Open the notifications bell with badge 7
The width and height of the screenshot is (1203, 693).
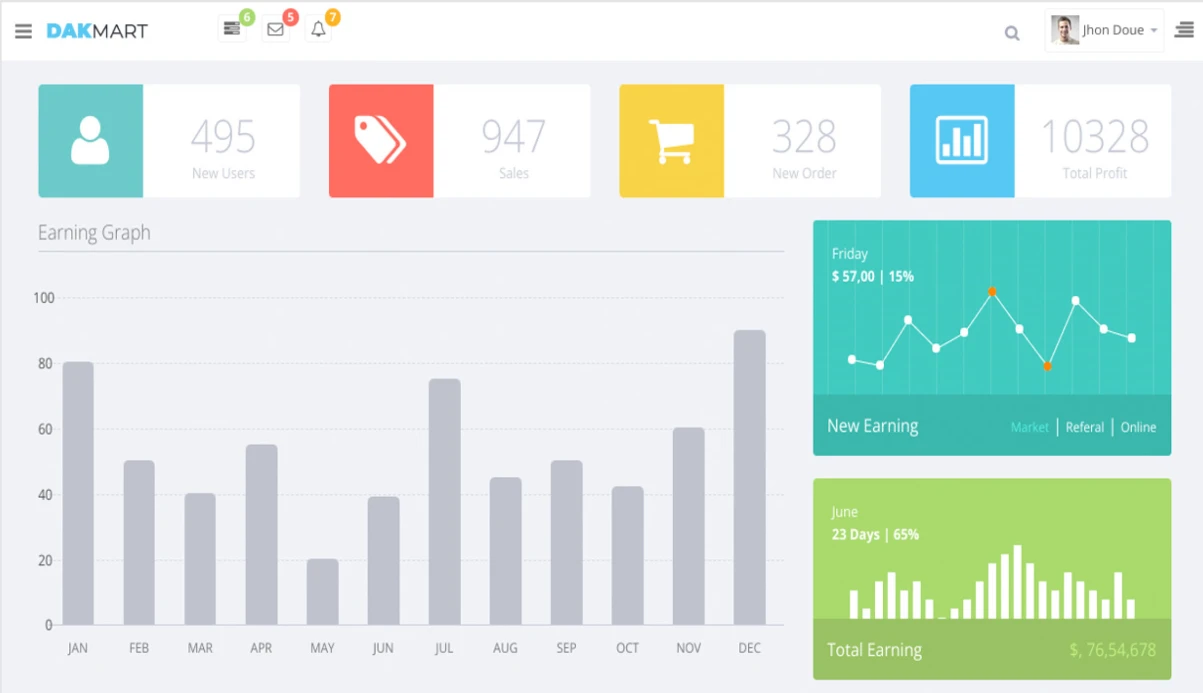coord(318,30)
